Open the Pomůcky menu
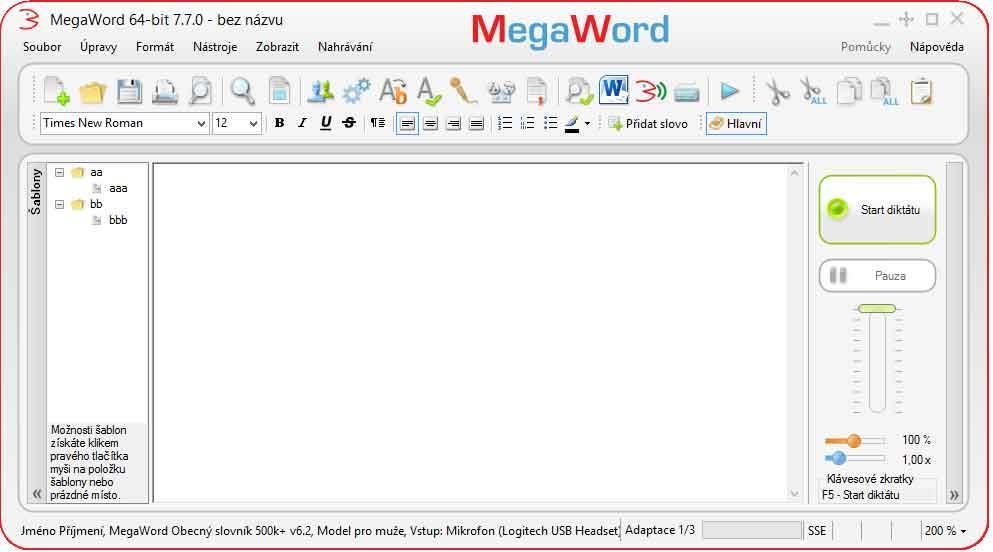Screen dimensions: 993x552 point(866,47)
